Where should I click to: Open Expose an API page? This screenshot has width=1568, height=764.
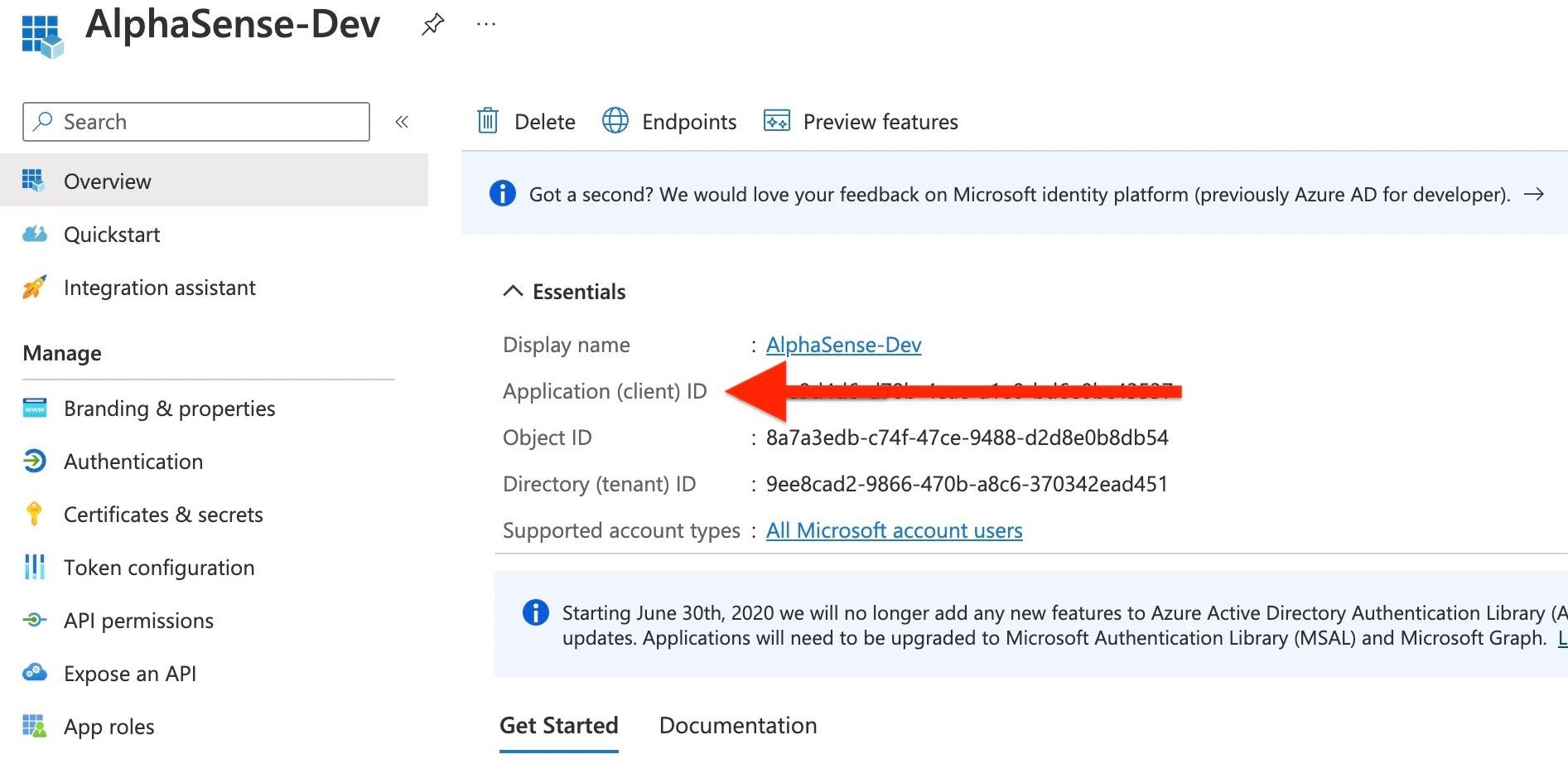130,674
